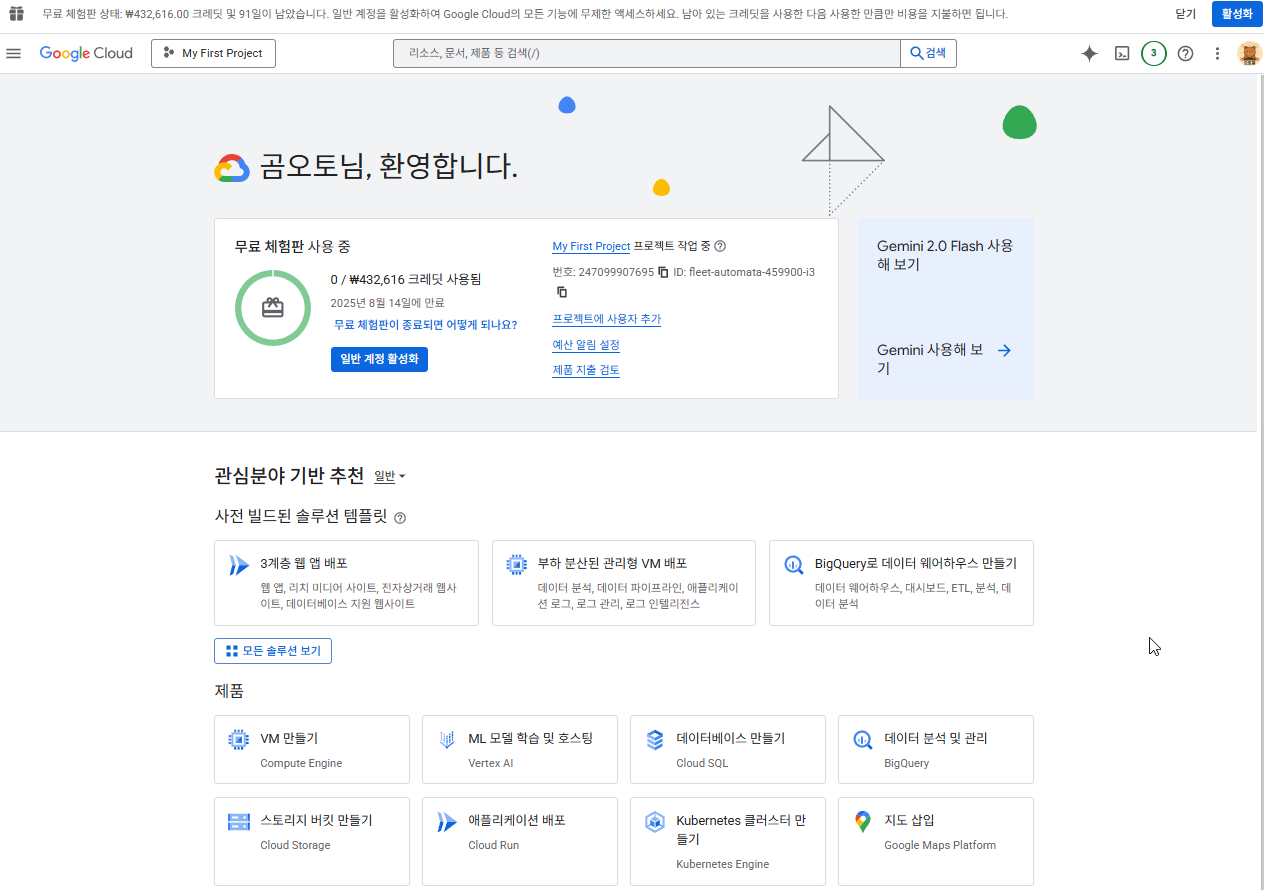The image size is (1264, 890).
Task: Open the My First Project selector
Action: click(x=213, y=54)
